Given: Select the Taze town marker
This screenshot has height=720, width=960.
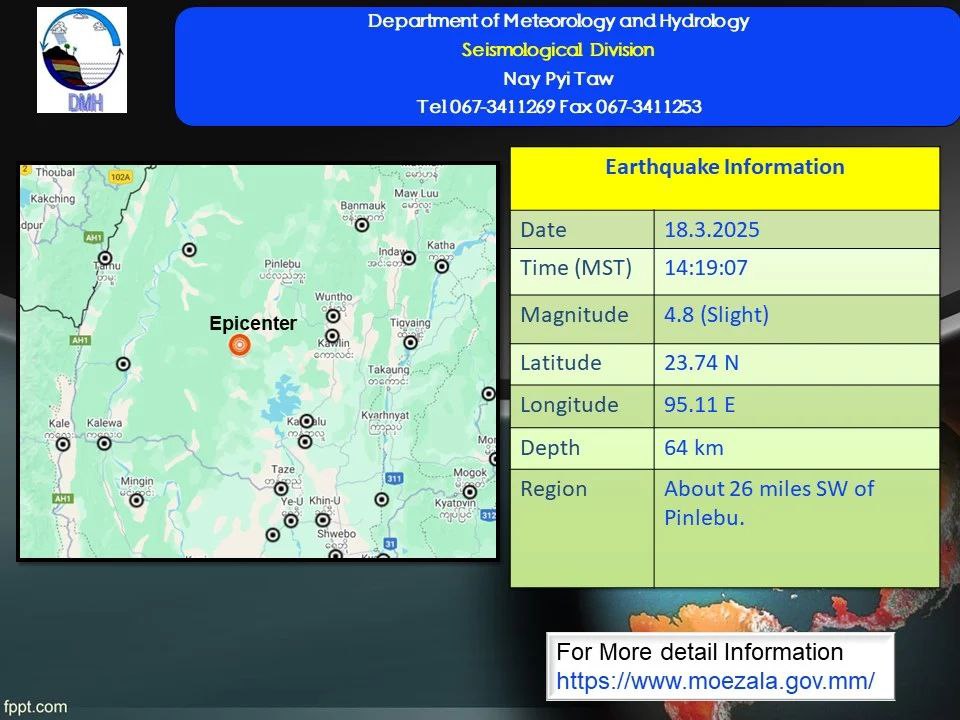Looking at the screenshot, I should pyautogui.click(x=281, y=489).
